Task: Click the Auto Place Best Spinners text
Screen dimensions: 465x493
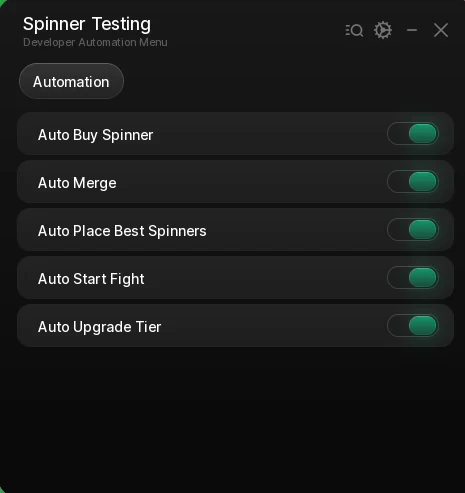Action: tap(122, 231)
